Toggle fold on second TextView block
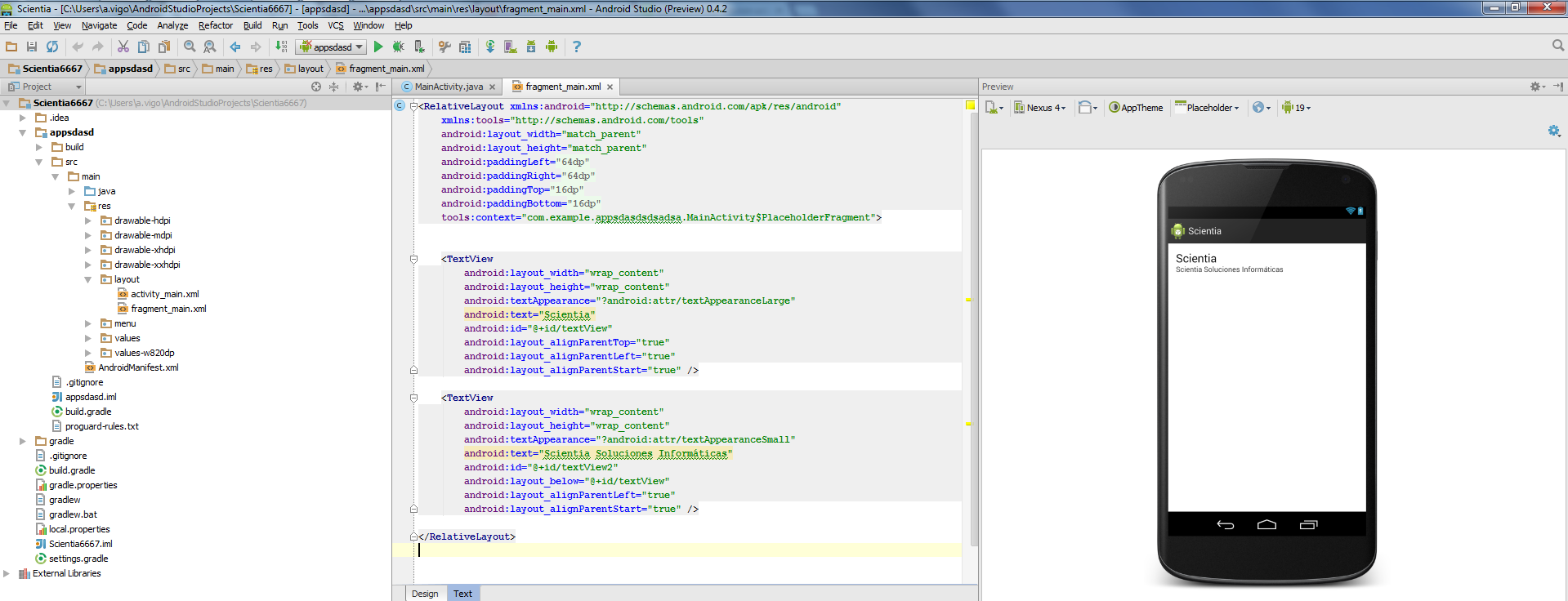 pyautogui.click(x=413, y=398)
